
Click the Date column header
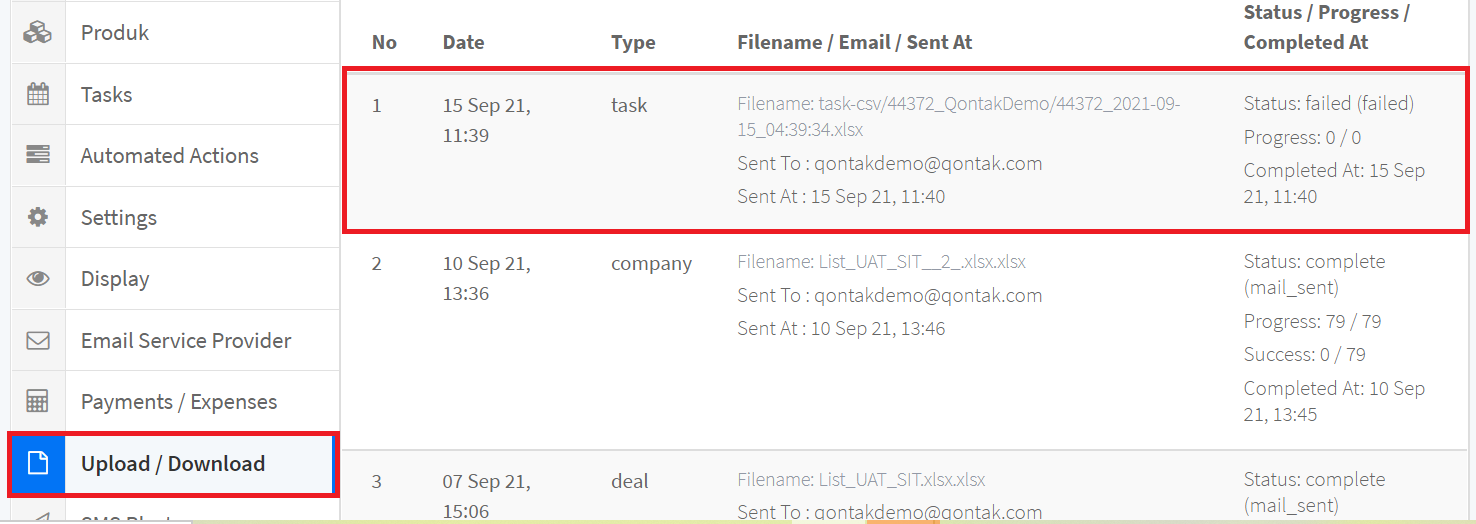463,42
